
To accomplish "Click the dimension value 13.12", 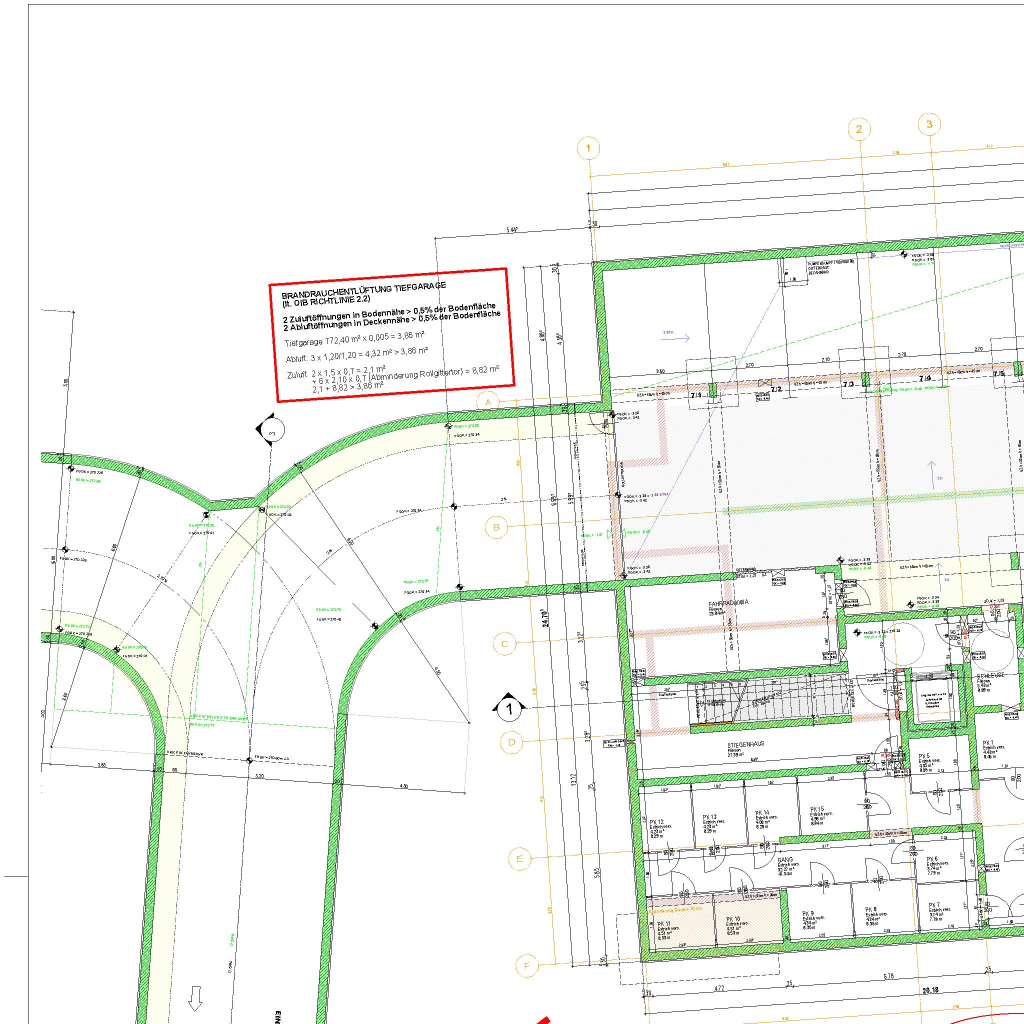I will [573, 780].
